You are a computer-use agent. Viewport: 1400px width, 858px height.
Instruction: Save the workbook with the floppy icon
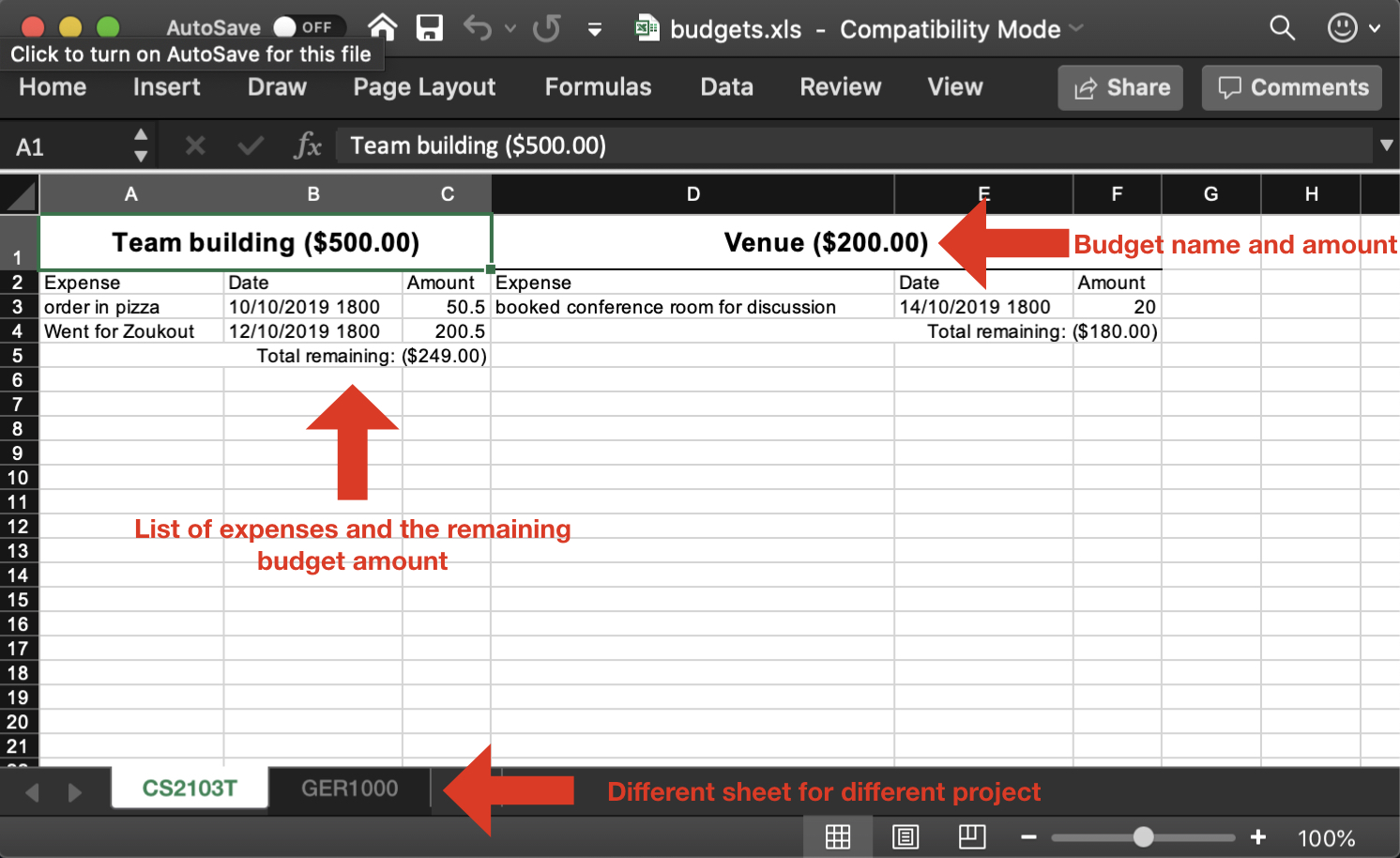[429, 28]
